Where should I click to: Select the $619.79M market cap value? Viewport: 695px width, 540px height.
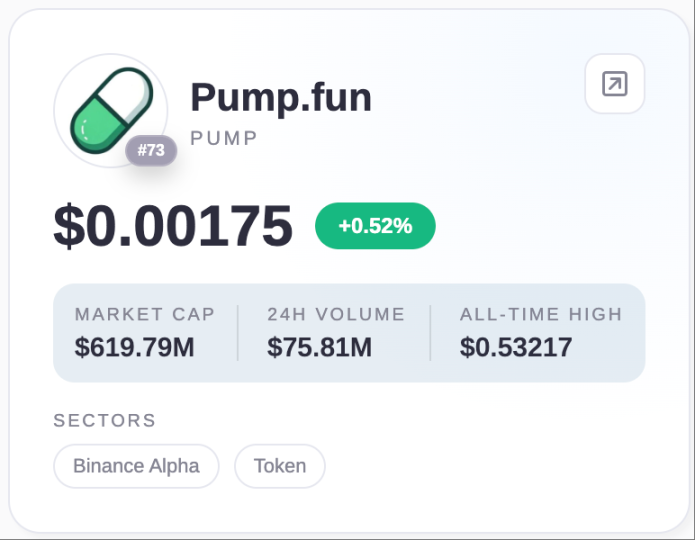point(135,348)
